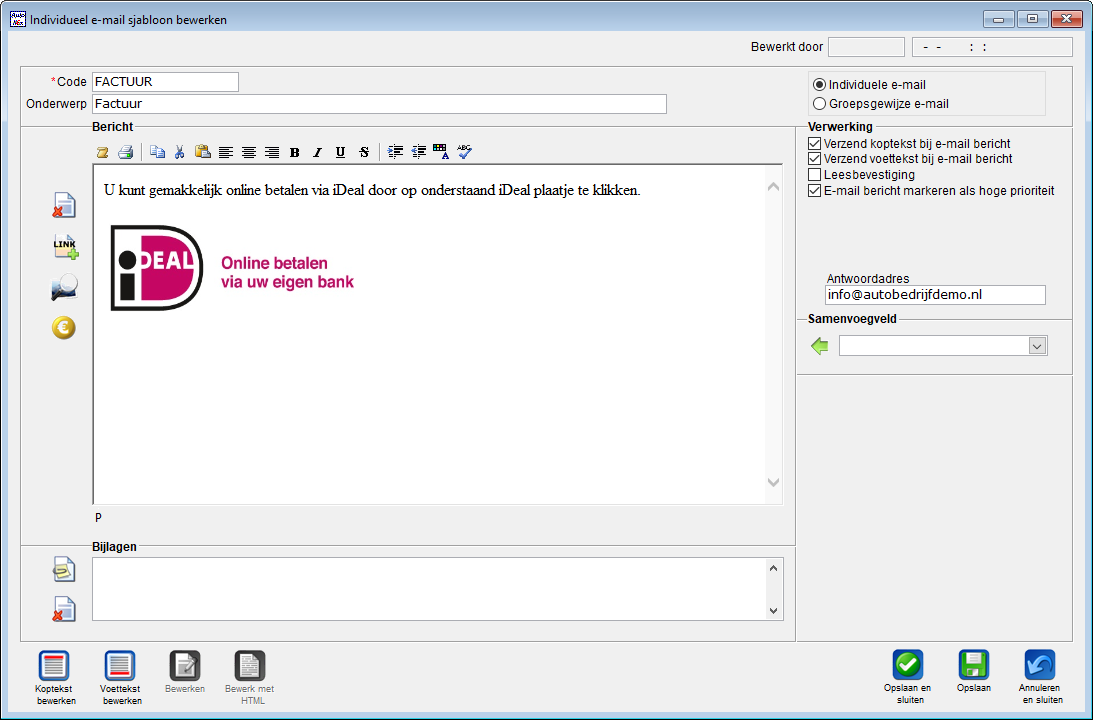Align message text to the left
This screenshot has width=1093, height=720.
226,152
